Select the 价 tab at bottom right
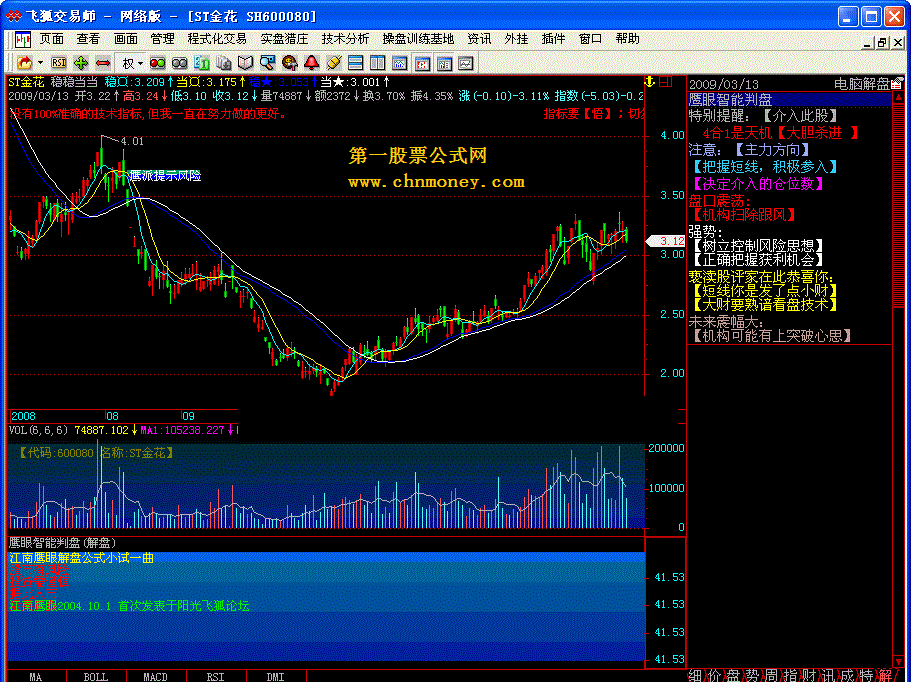The image size is (911, 682). pos(714,676)
